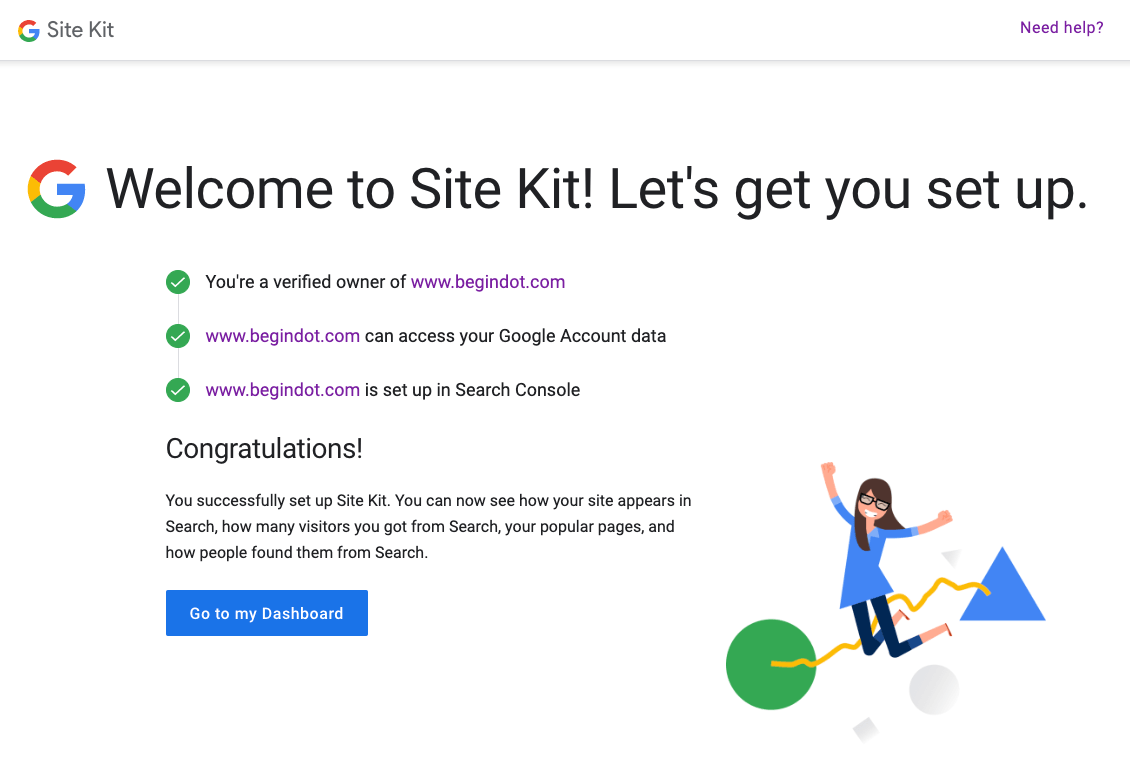Go to my Dashboard button
The height and width of the screenshot is (758, 1130).
coord(267,613)
